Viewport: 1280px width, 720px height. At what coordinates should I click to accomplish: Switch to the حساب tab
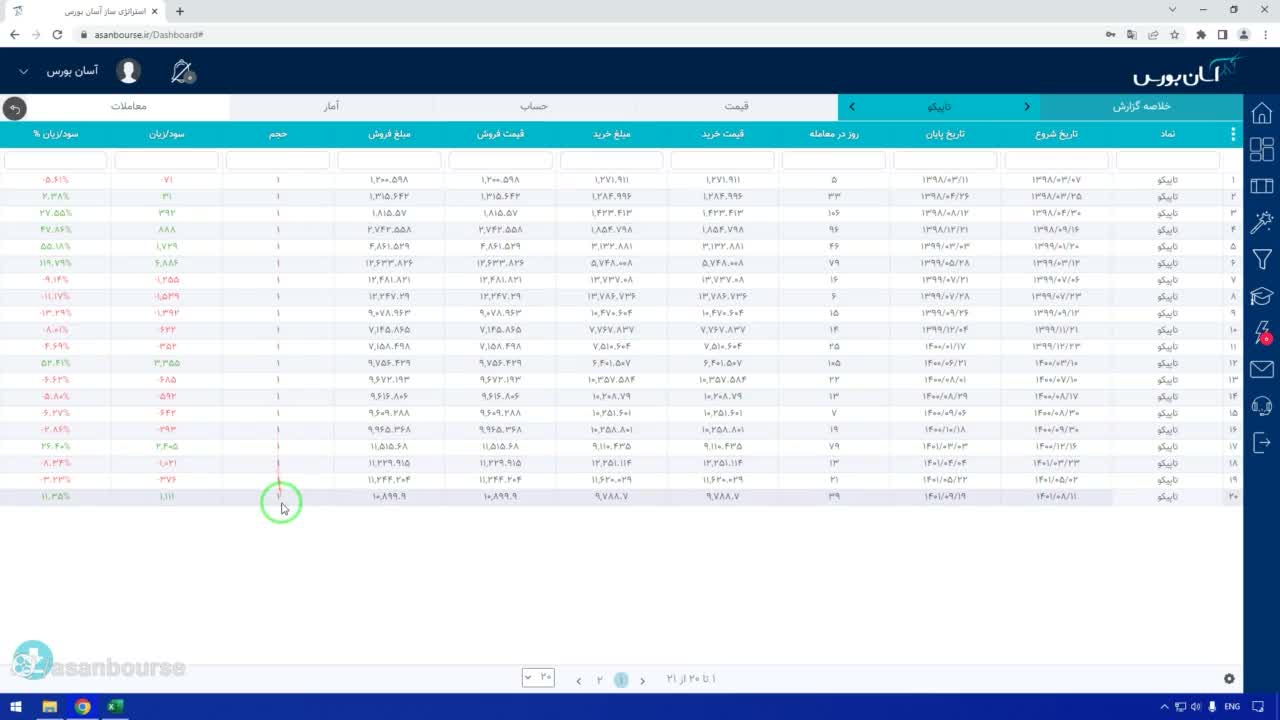(534, 106)
